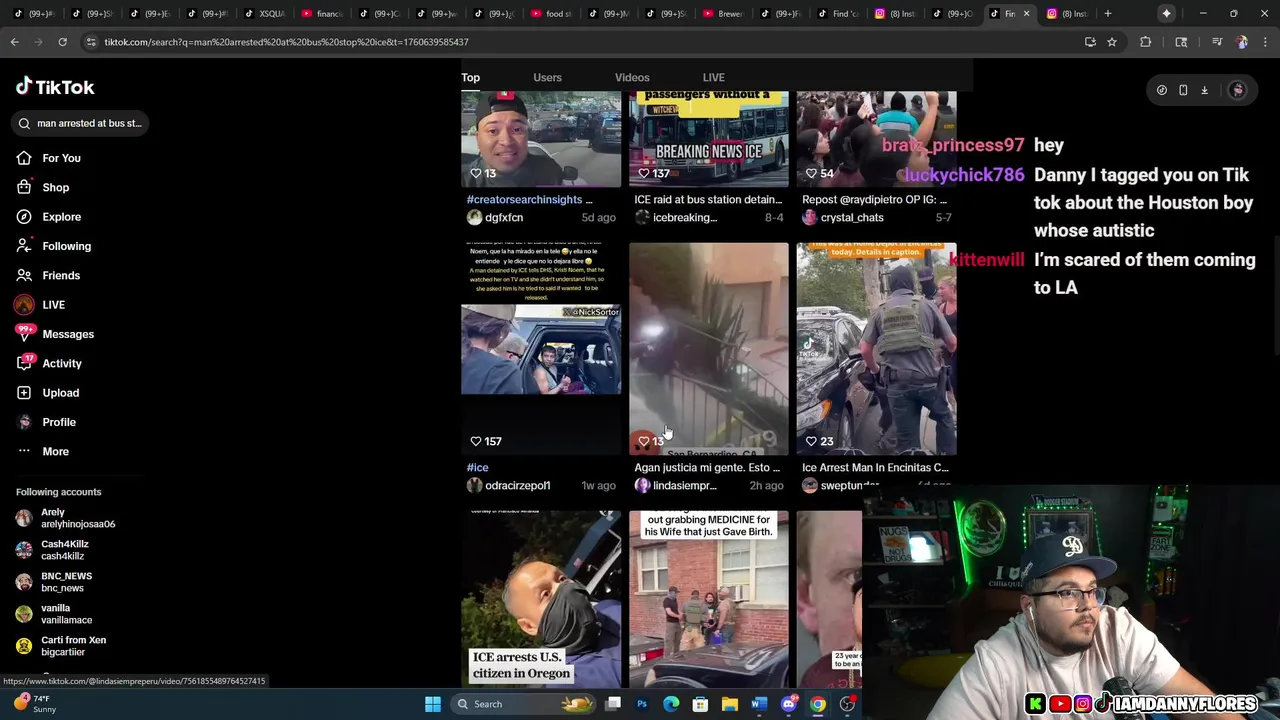This screenshot has height=720, width=1280.
Task: Open Microsoft Edge from the taskbar
Action: (671, 704)
